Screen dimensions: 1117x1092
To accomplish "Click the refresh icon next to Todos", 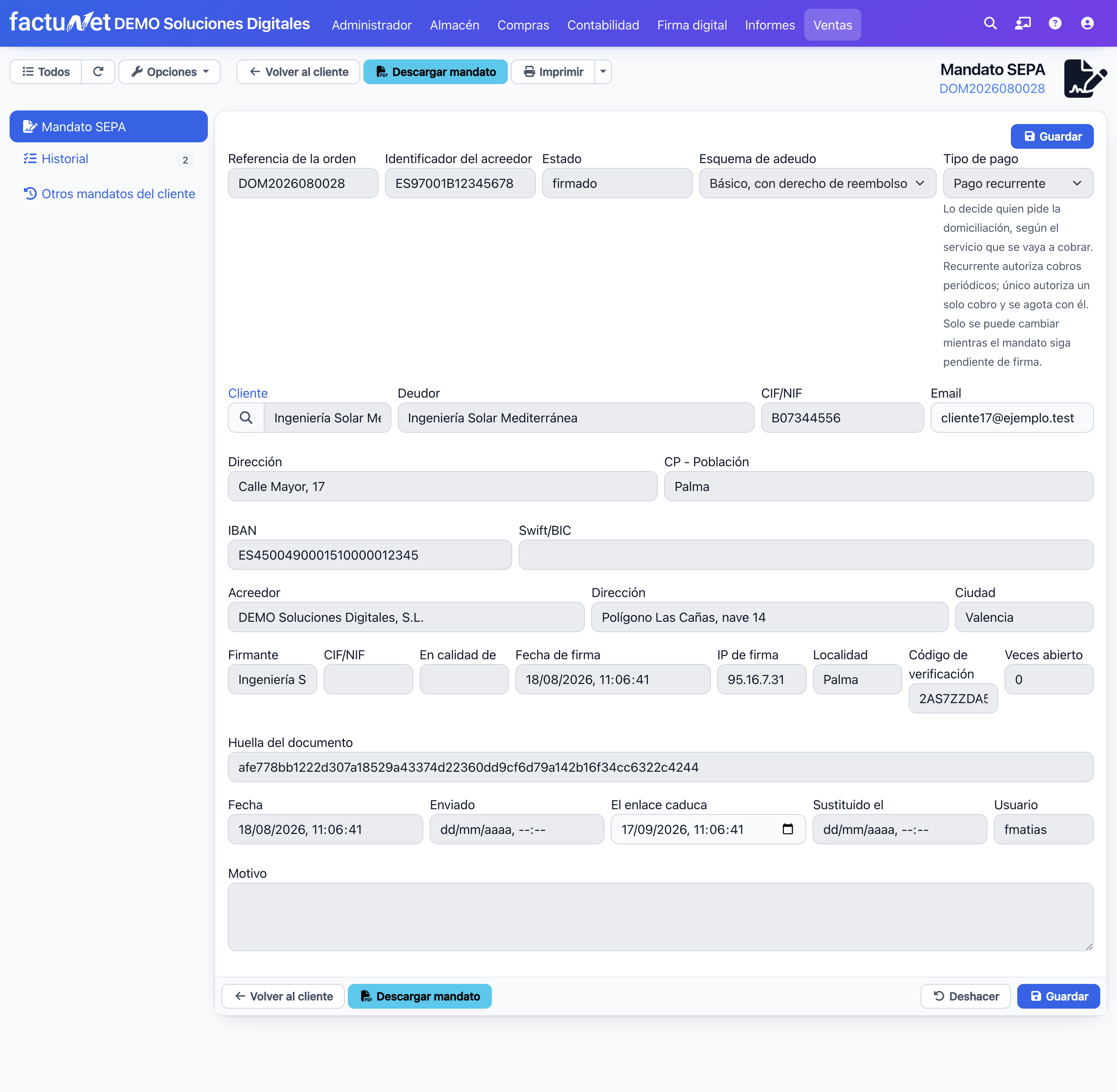I will (98, 72).
